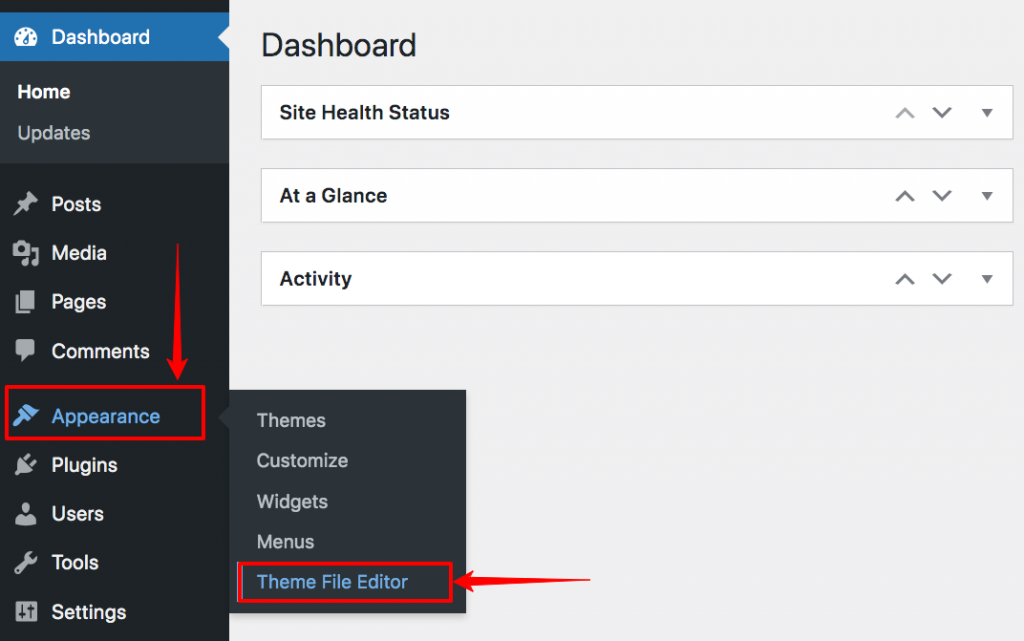Click the Posts pushpin icon

(x=25, y=204)
